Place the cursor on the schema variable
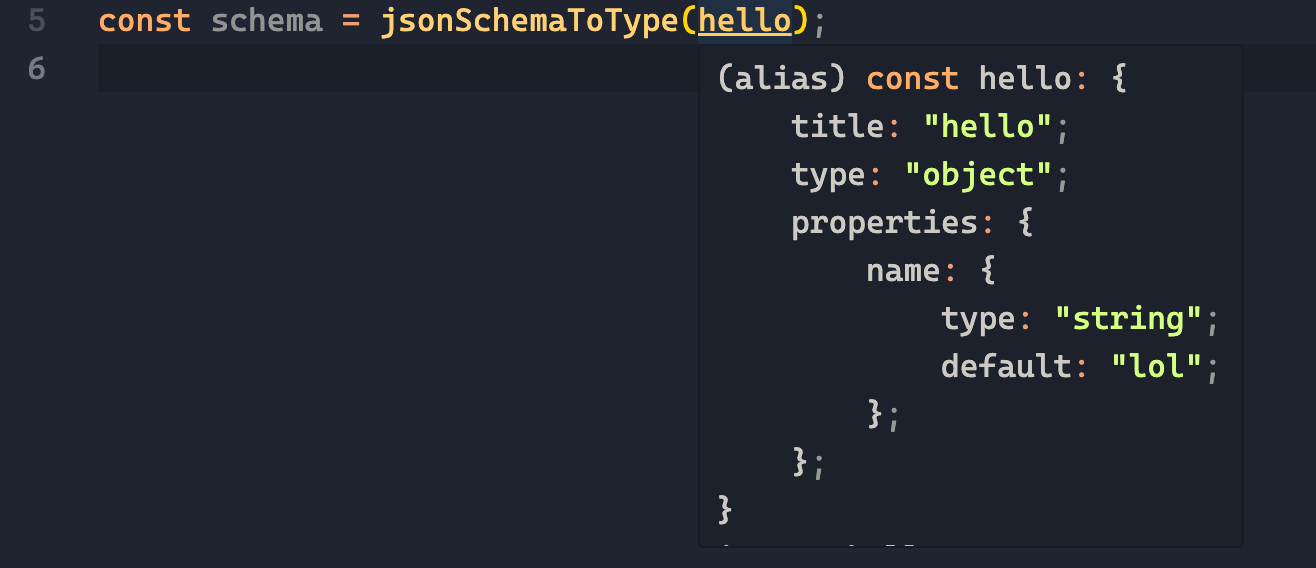Screen dimensions: 1316x568 (267, 21)
